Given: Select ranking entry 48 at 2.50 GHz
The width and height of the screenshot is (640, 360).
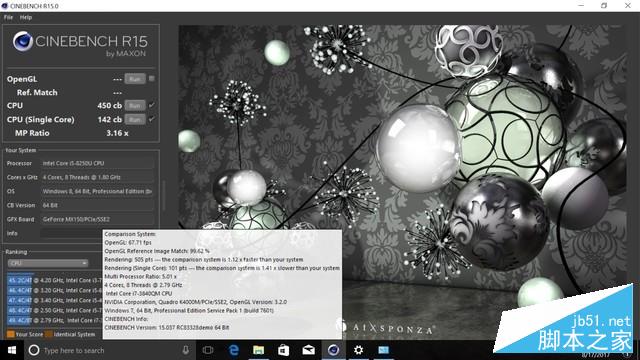Looking at the screenshot, I should 55,310.
